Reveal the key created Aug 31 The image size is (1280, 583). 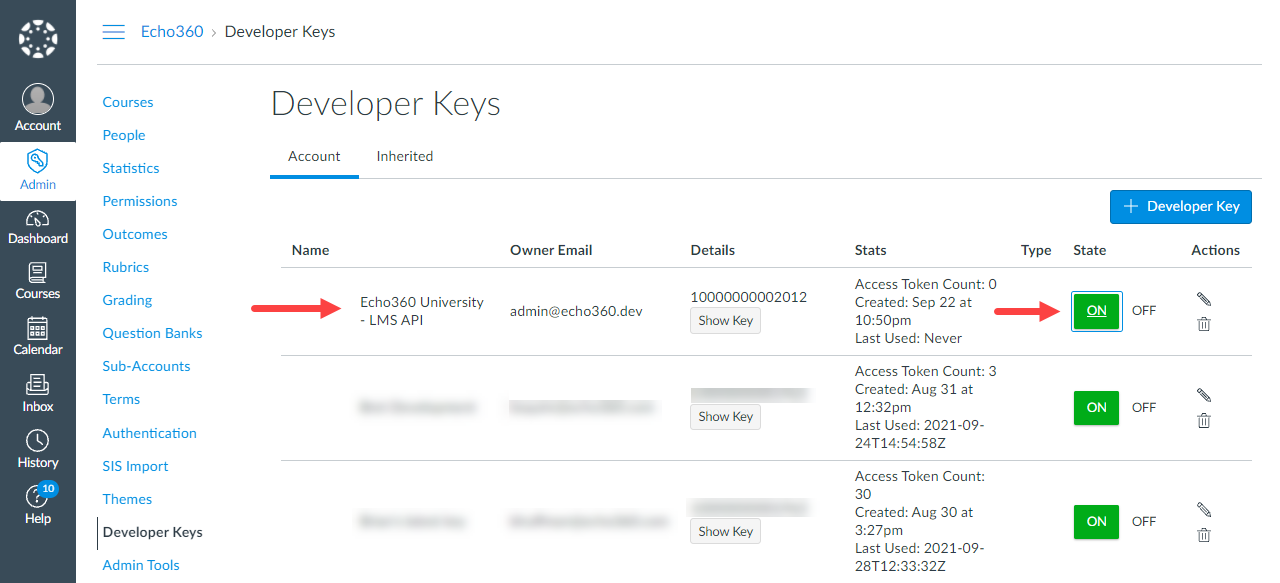[x=725, y=416]
